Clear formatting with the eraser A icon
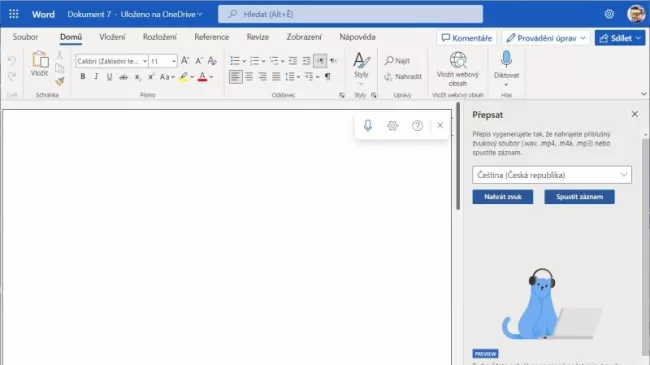650x365 pixels. click(x=212, y=61)
